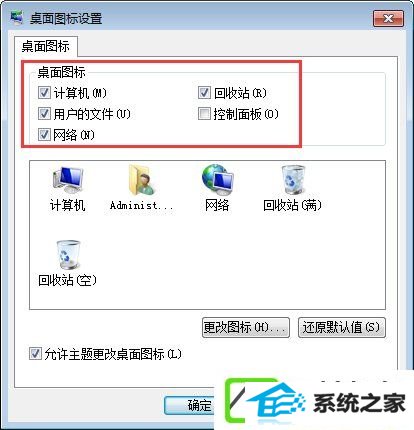Select the 计算机 computer icon in preview
The width and height of the screenshot is (414, 430).
tap(68, 180)
